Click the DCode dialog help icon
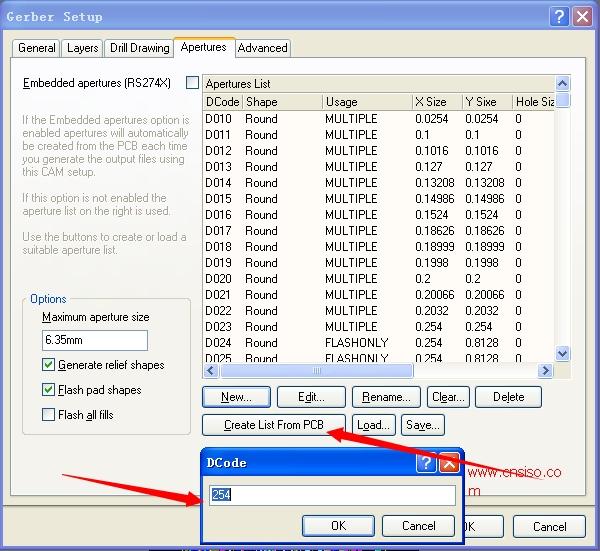Viewport: 600px width, 551px height. click(426, 463)
